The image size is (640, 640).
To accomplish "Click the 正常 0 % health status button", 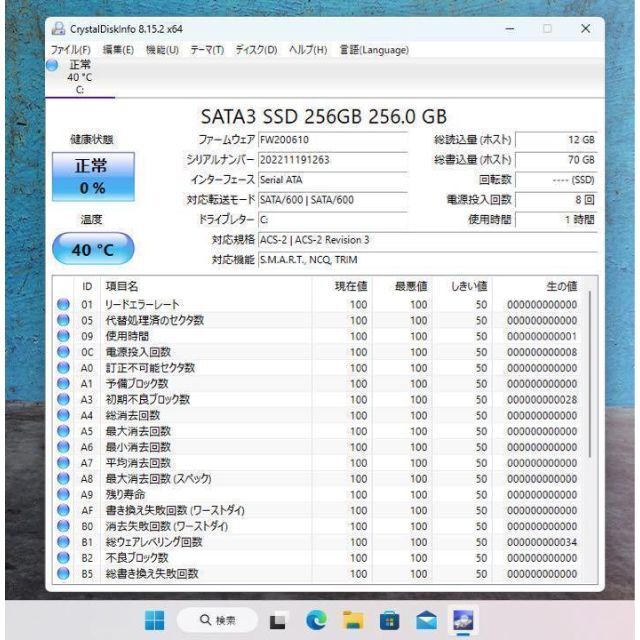I will point(93,177).
